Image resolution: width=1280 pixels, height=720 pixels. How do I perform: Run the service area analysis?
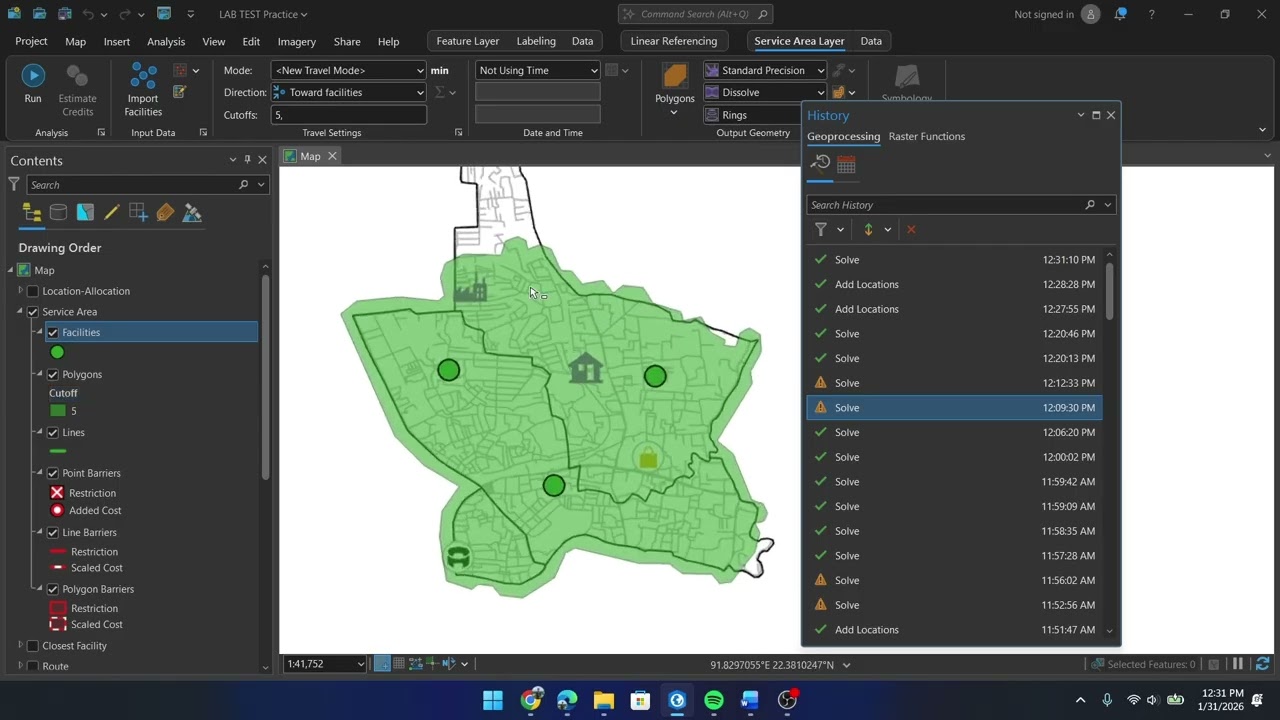pos(33,84)
